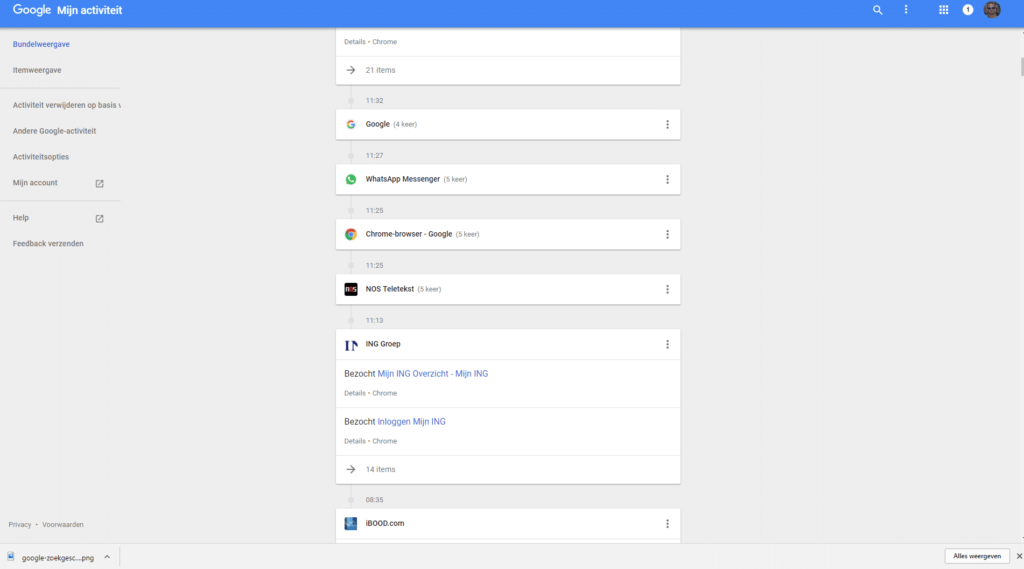
Task: Click the Google logo in header
Action: coord(31,10)
